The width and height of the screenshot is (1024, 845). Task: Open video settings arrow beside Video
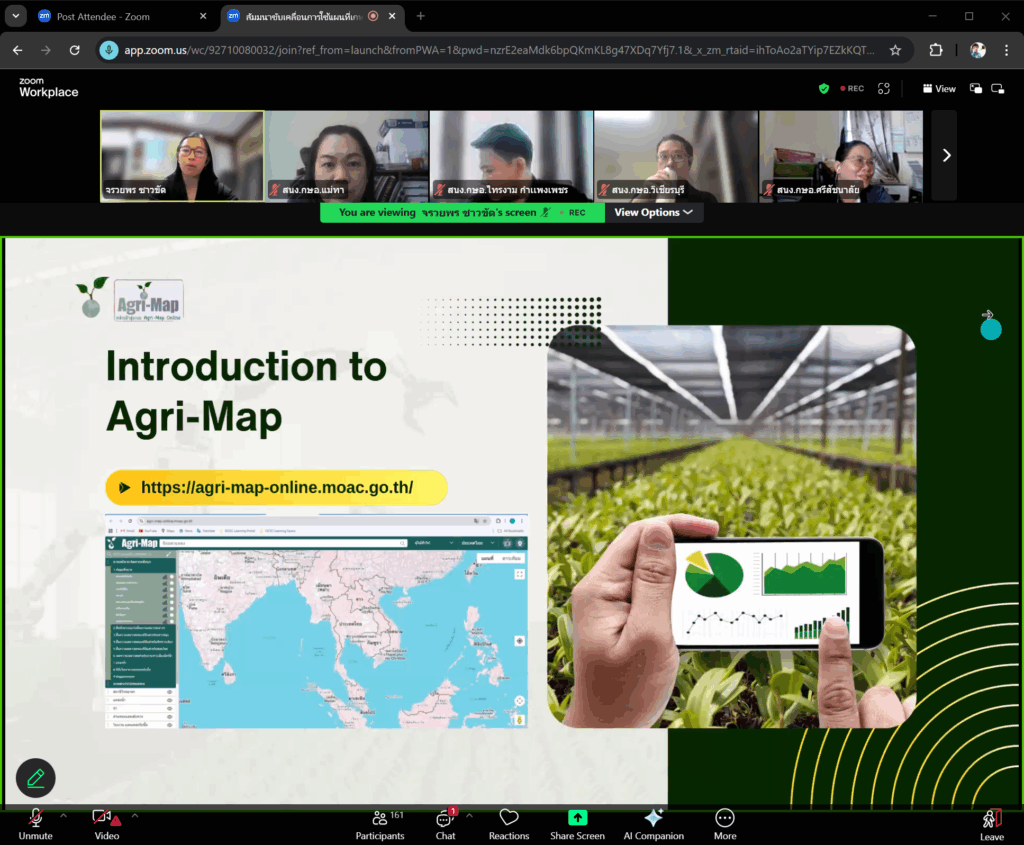(135, 816)
